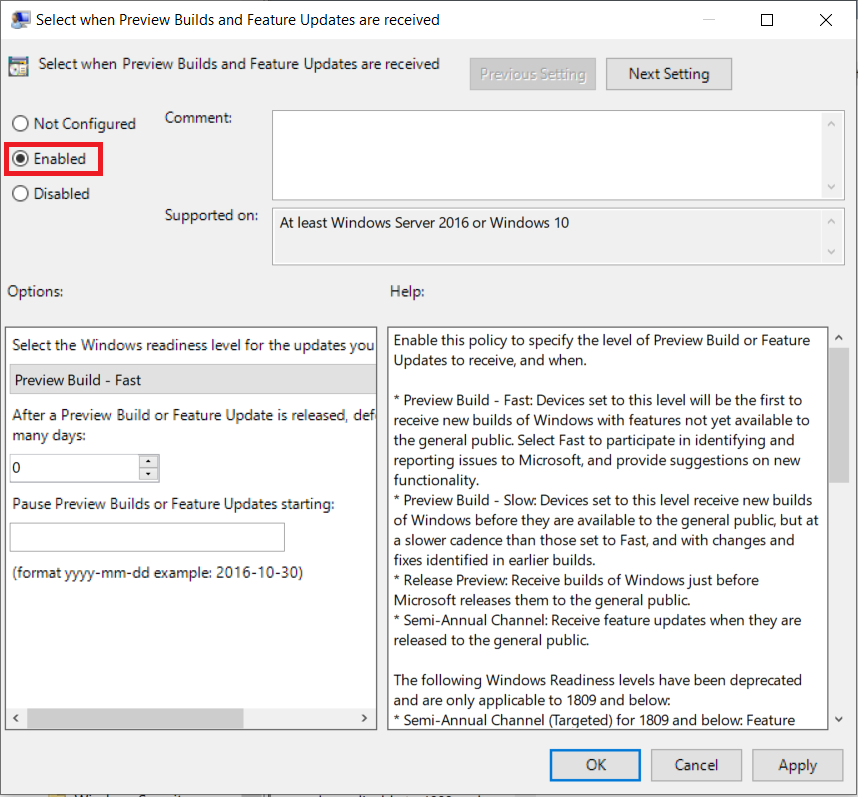Viewport: 858px width, 797px height.
Task: Cancel the policy changes
Action: click(696, 765)
